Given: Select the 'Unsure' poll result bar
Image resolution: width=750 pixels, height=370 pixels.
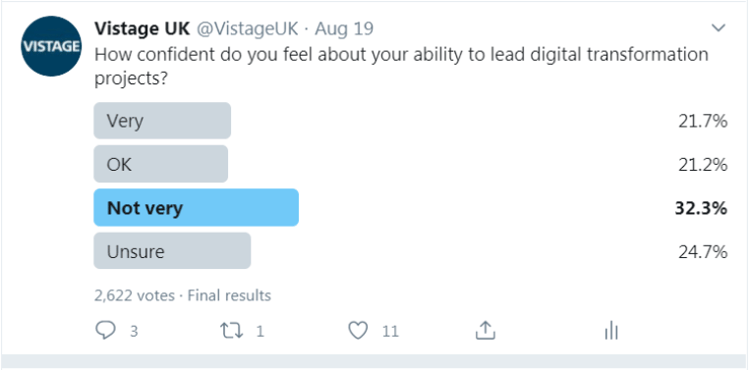Looking at the screenshot, I should [x=172, y=251].
